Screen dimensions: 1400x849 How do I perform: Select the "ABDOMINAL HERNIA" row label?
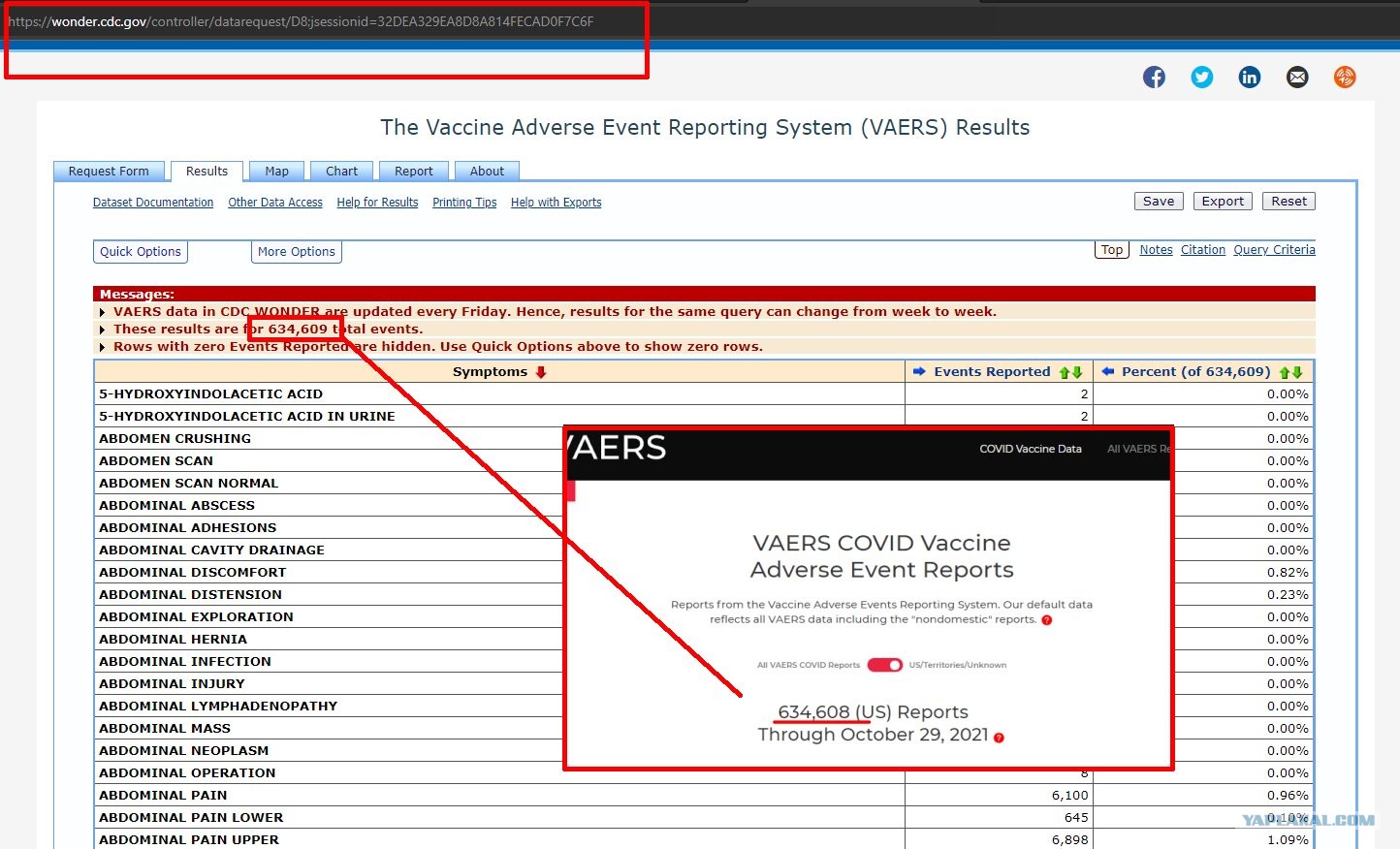173,640
